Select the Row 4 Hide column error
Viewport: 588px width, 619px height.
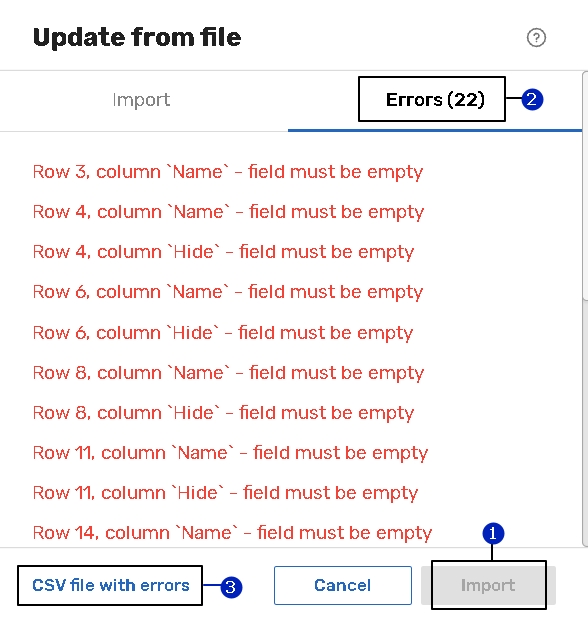click(x=223, y=252)
